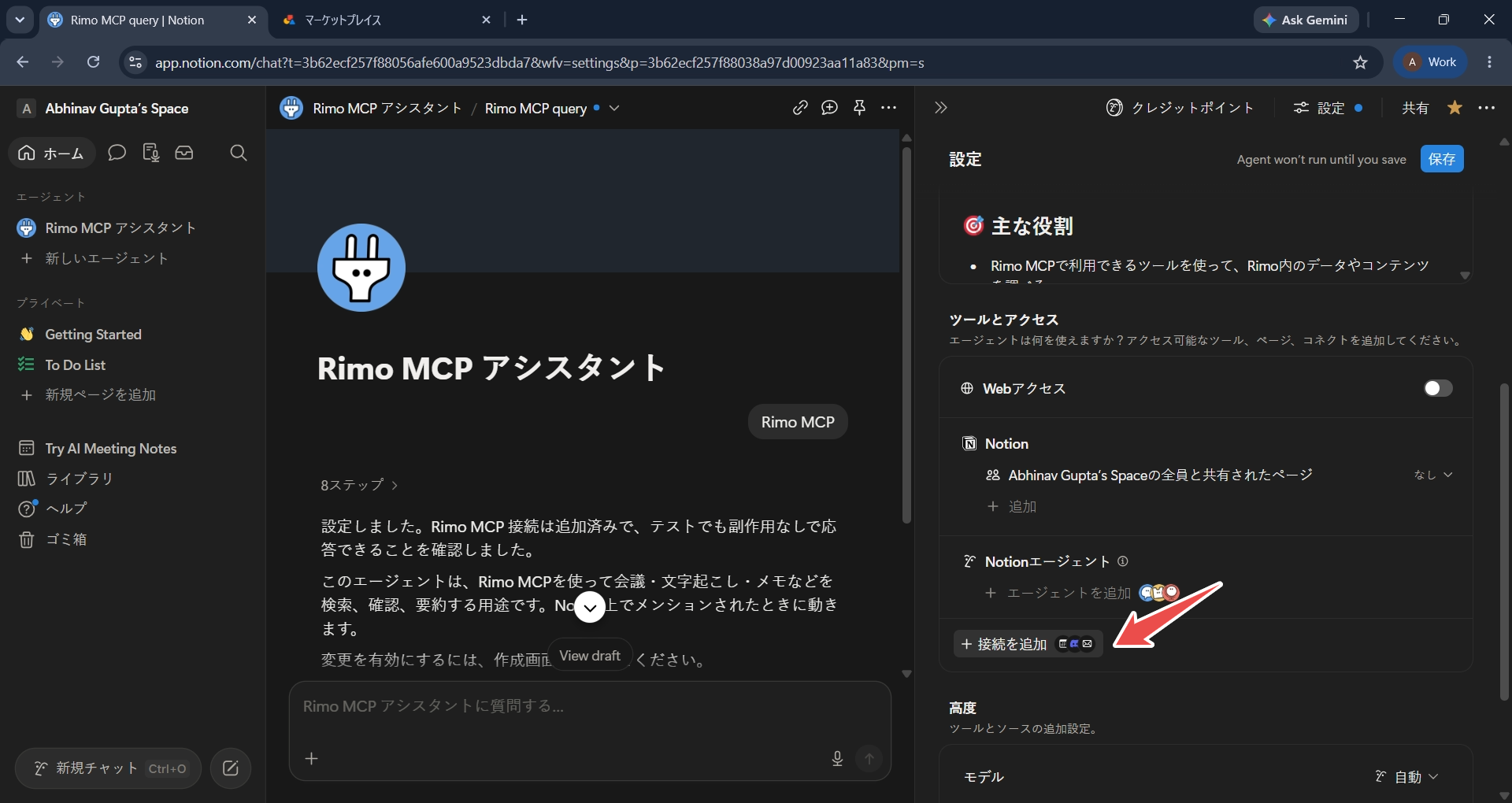Open the comment bubble icon in chat header
This screenshot has height=803, width=1512.
(829, 108)
